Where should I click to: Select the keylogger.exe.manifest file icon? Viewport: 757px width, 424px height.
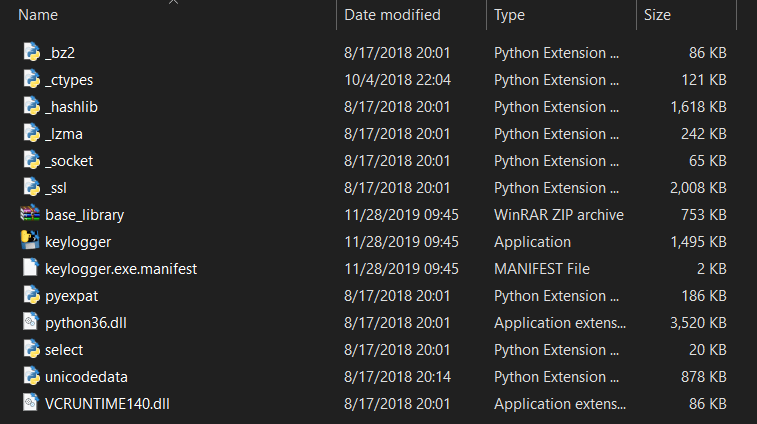(30, 268)
